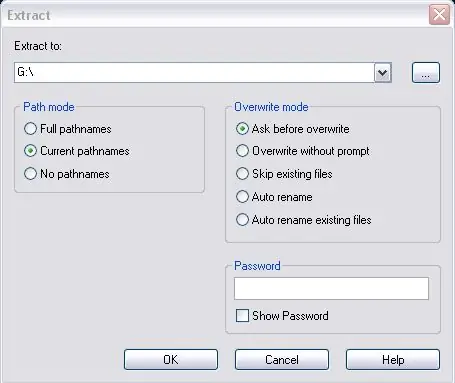Open the Help button

pos(393,360)
